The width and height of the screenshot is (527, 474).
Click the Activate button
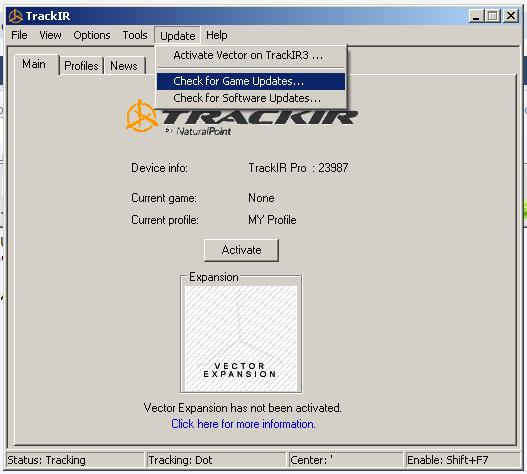coord(241,250)
